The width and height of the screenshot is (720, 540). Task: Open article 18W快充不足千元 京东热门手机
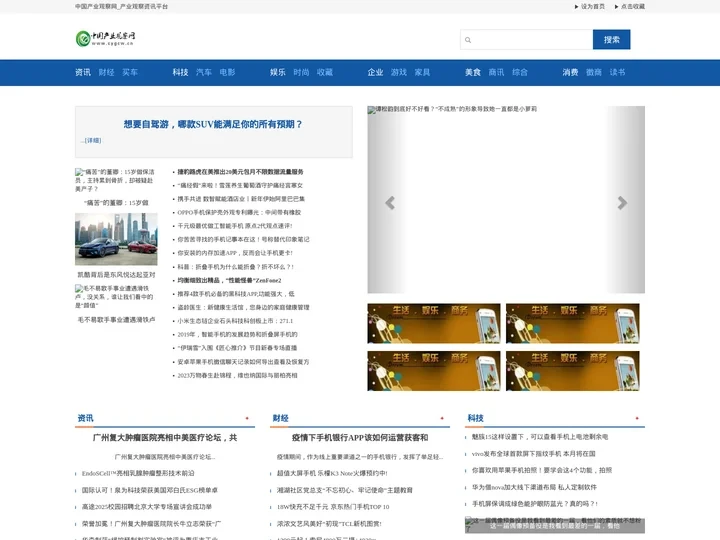click(x=333, y=507)
